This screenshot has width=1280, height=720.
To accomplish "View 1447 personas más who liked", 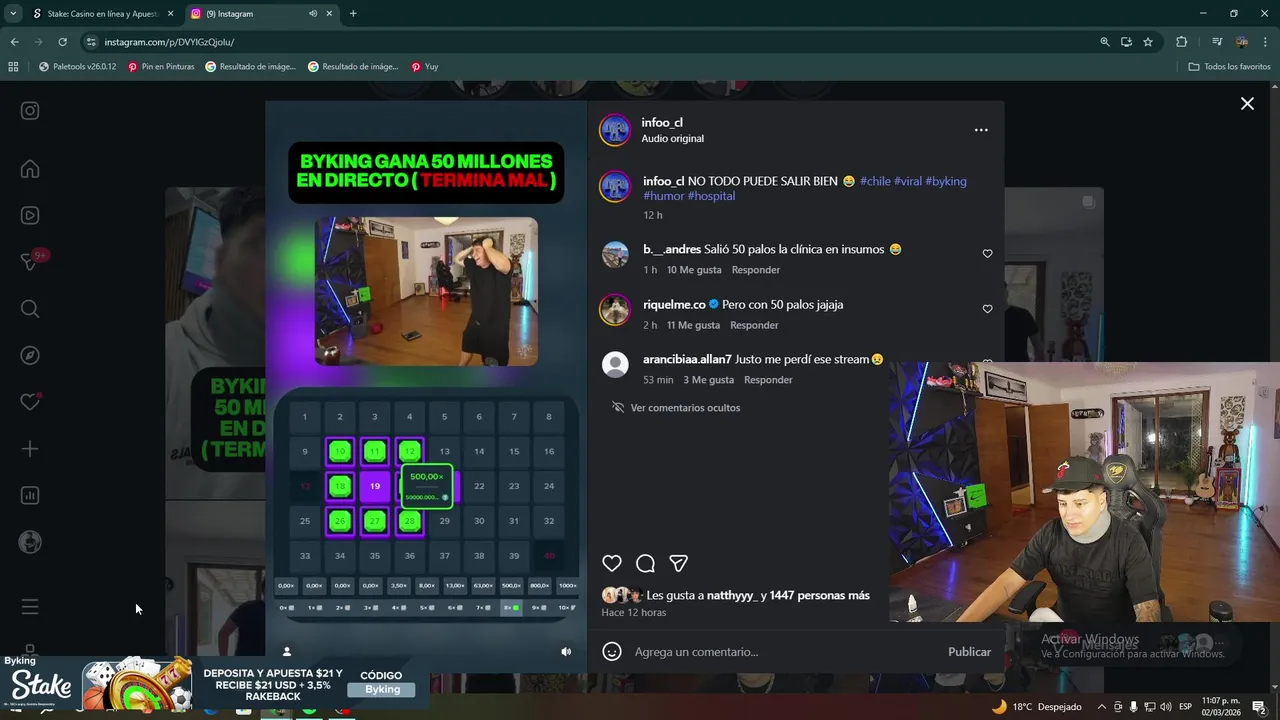I will pyautogui.click(x=819, y=595).
